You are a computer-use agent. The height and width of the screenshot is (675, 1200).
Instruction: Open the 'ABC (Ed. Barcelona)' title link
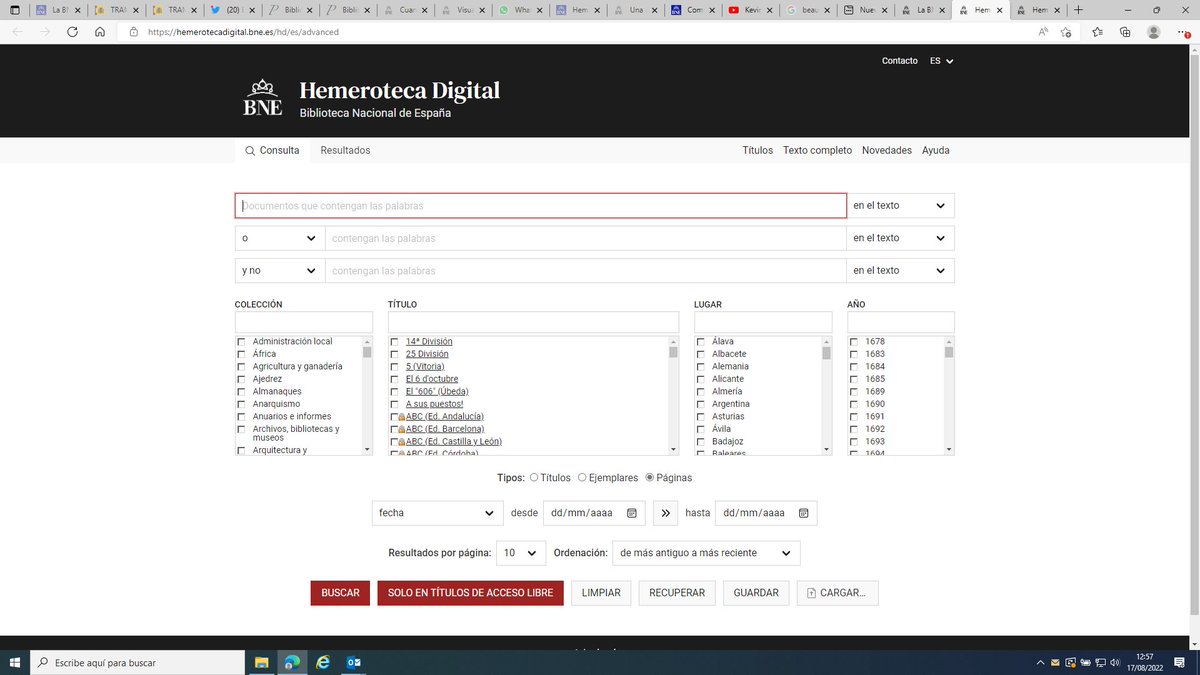point(446,428)
